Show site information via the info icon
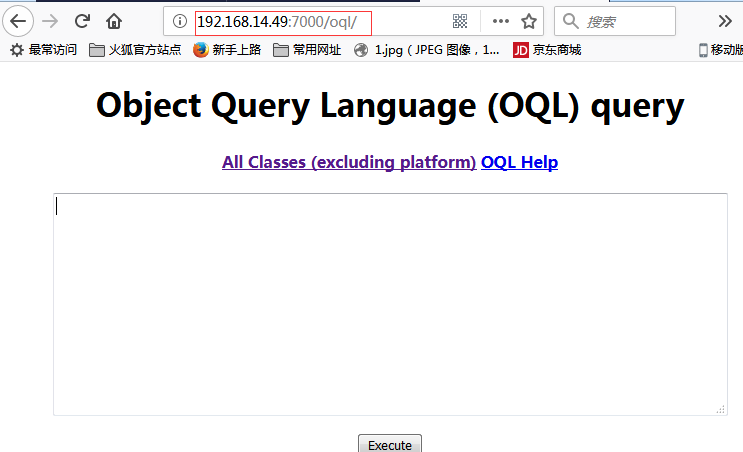743x452 pixels. click(x=179, y=21)
